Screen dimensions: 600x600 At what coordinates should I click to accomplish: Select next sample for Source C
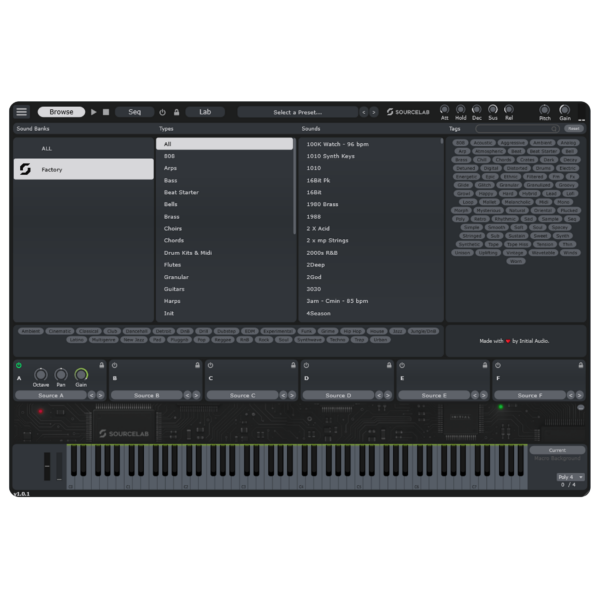(292, 395)
